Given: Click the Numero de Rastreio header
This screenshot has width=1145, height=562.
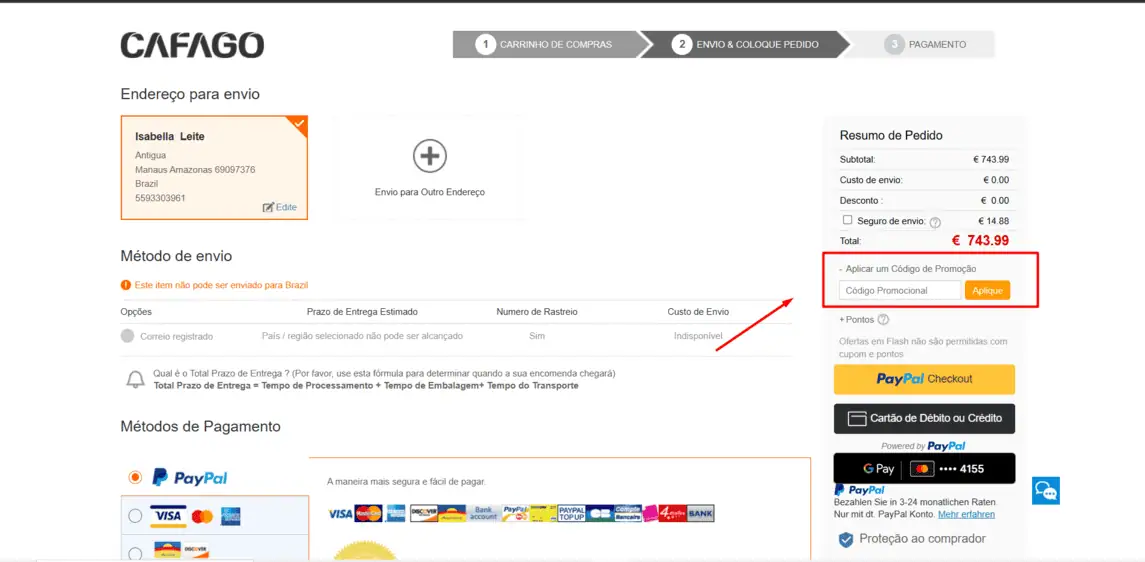Looking at the screenshot, I should point(537,312).
